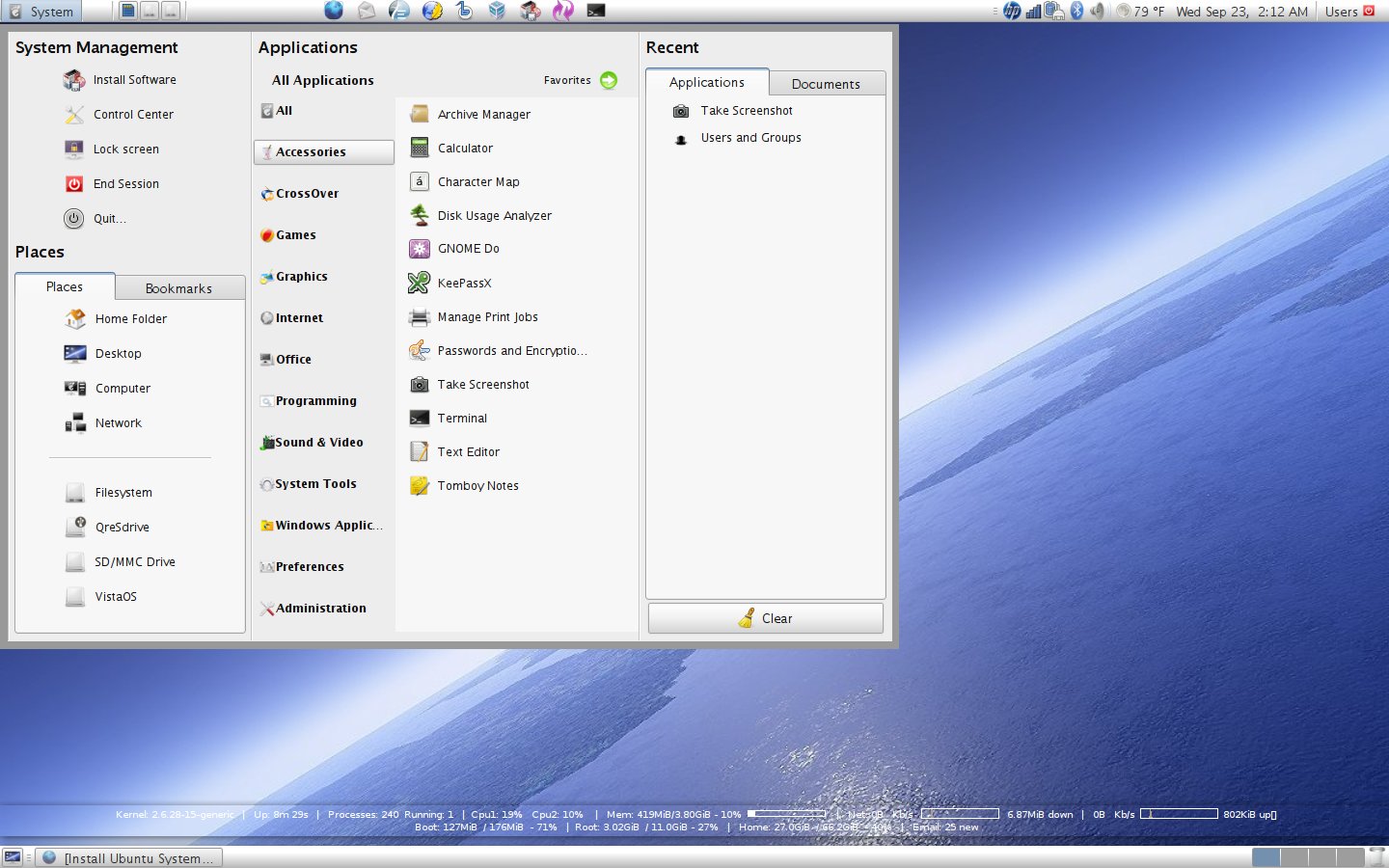Click the red End Session icon
This screenshot has height=868, width=1389.
click(74, 184)
